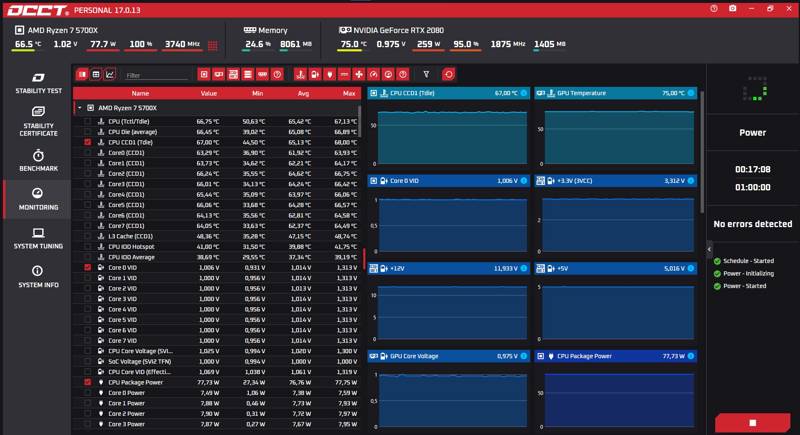Sort table by Max column header
The image size is (800, 435).
(x=349, y=93)
